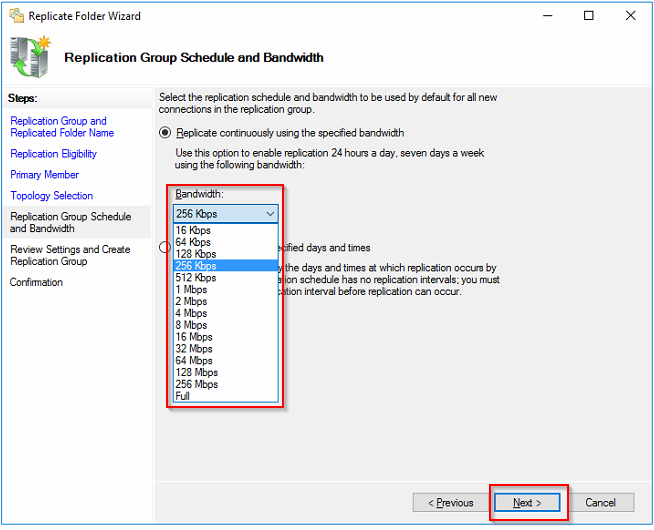Select 256 Mbps bandwidth entry

[196, 384]
